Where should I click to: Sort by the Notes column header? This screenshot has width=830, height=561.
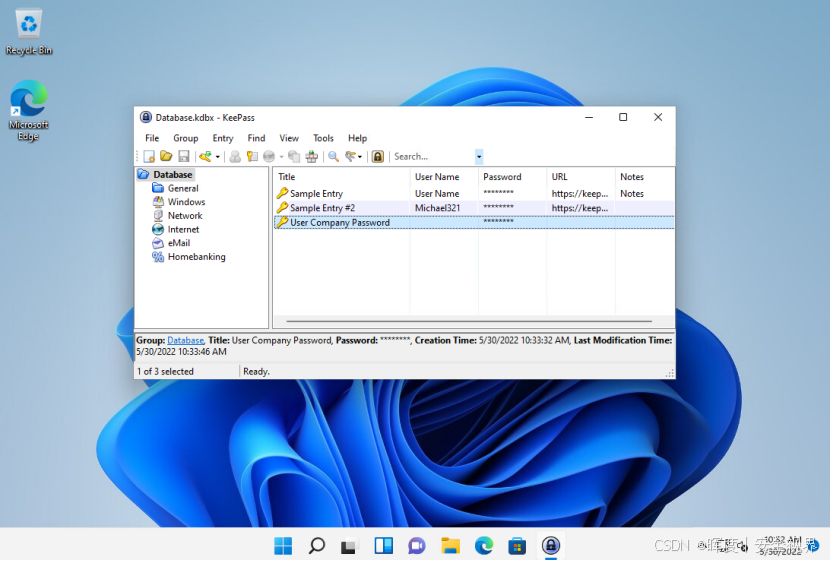pos(645,177)
